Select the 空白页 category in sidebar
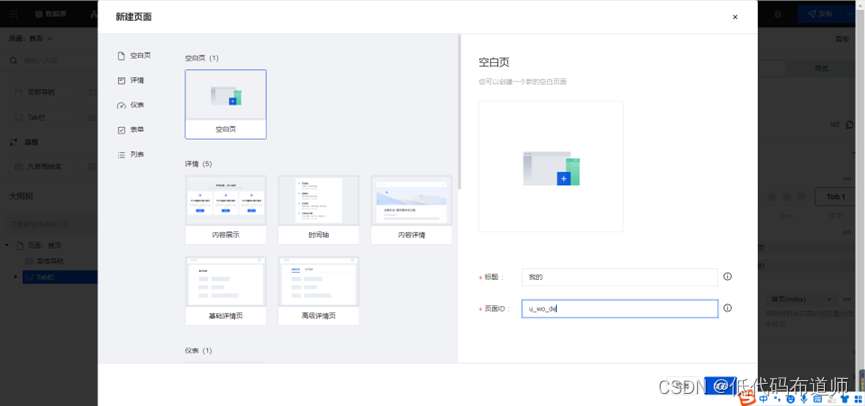Image resolution: width=865 pixels, height=406 pixels. (134, 56)
